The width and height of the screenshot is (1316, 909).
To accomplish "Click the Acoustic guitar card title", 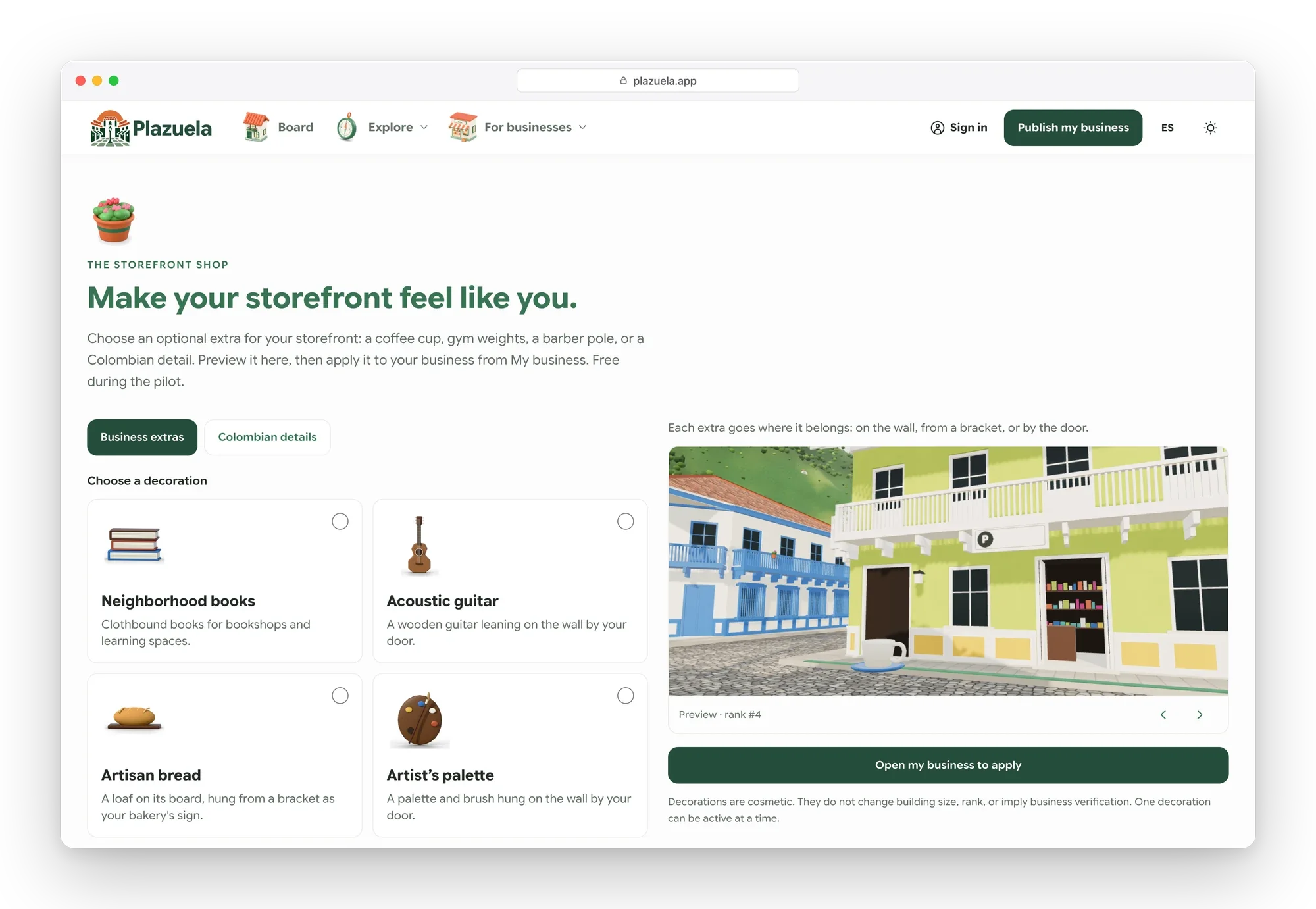I will click(443, 601).
